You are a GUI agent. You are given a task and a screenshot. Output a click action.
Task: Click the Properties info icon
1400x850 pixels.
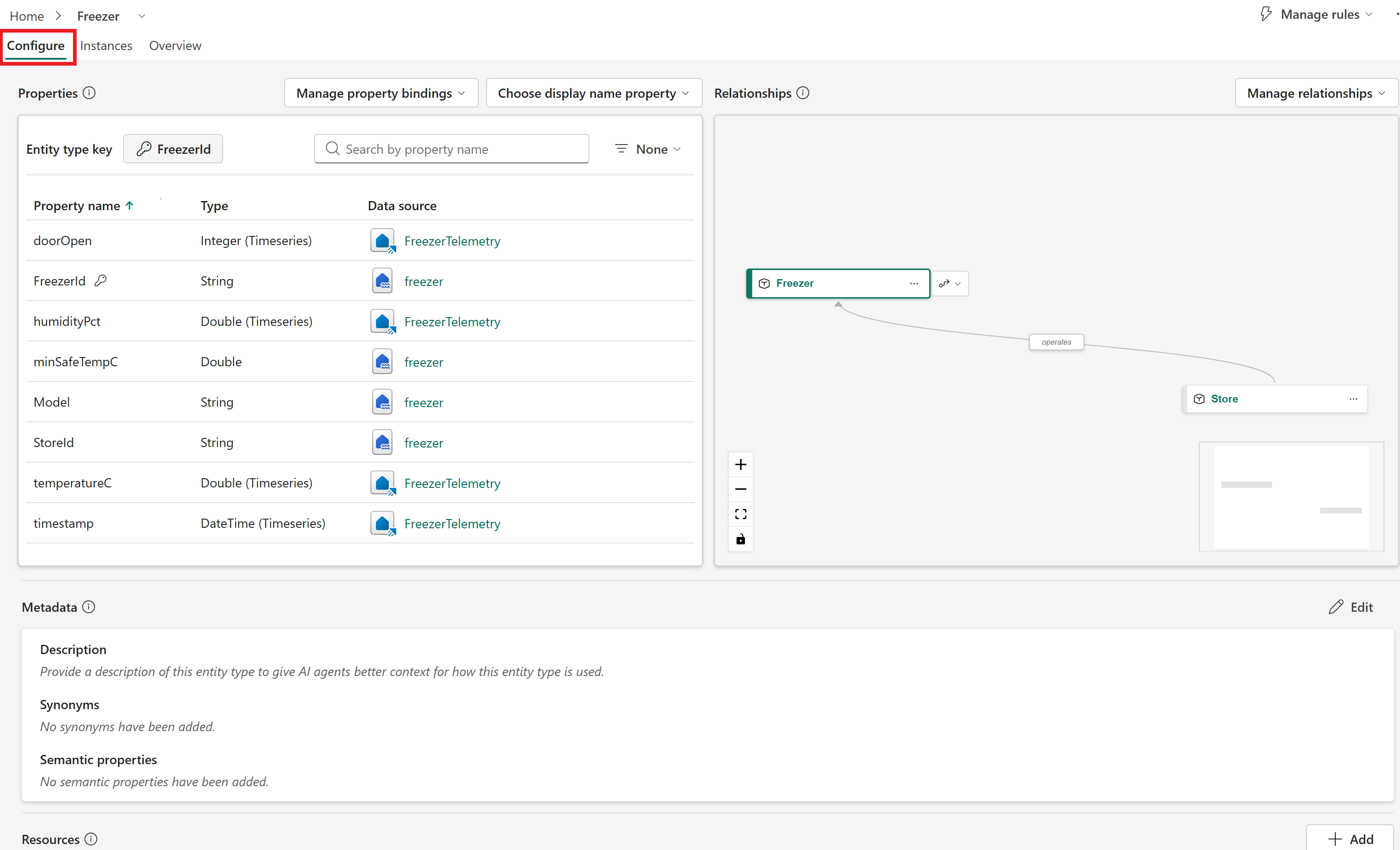[89, 93]
